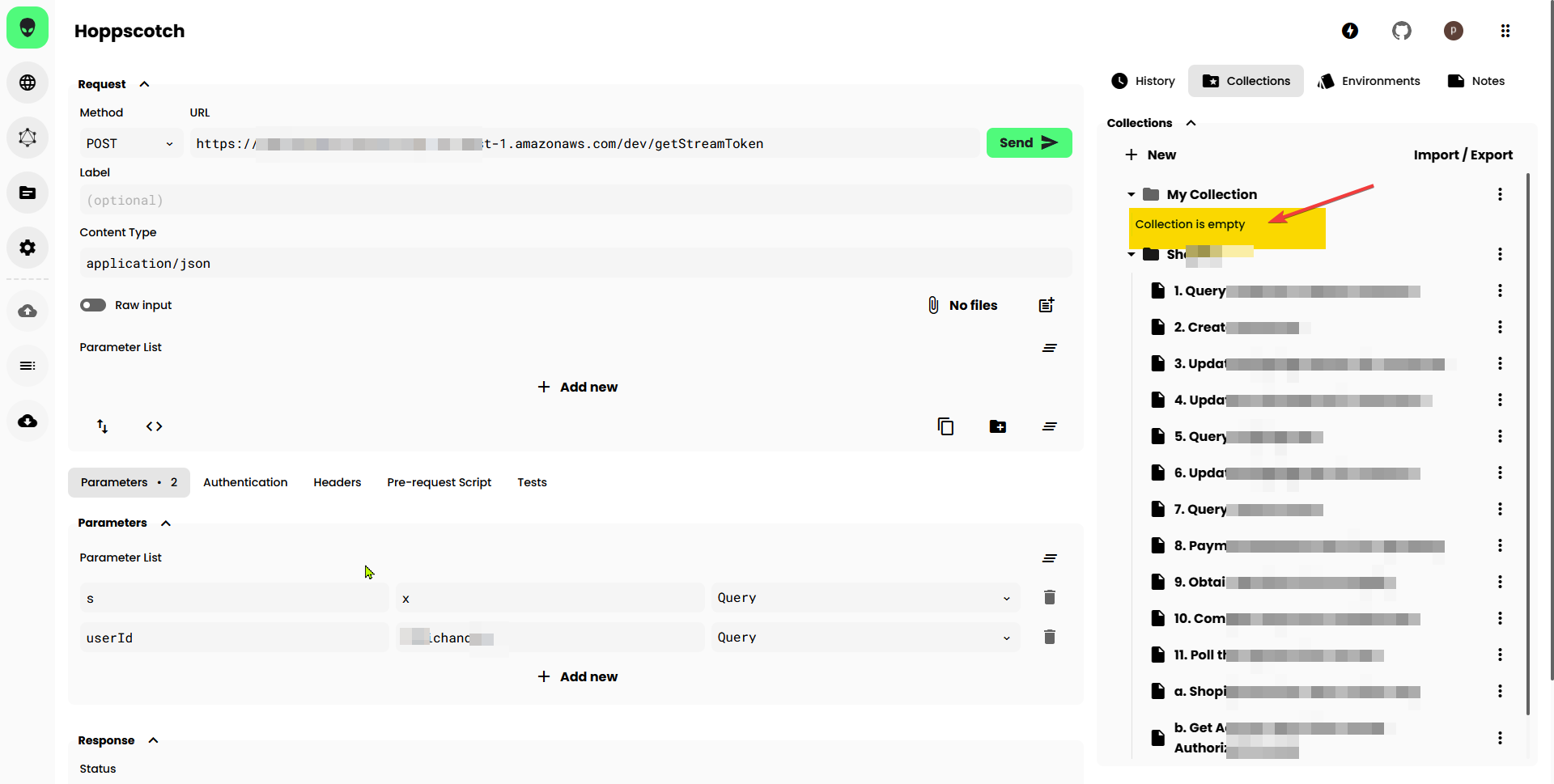
Task: Clear request parameter list with lines icon
Action: [1050, 348]
